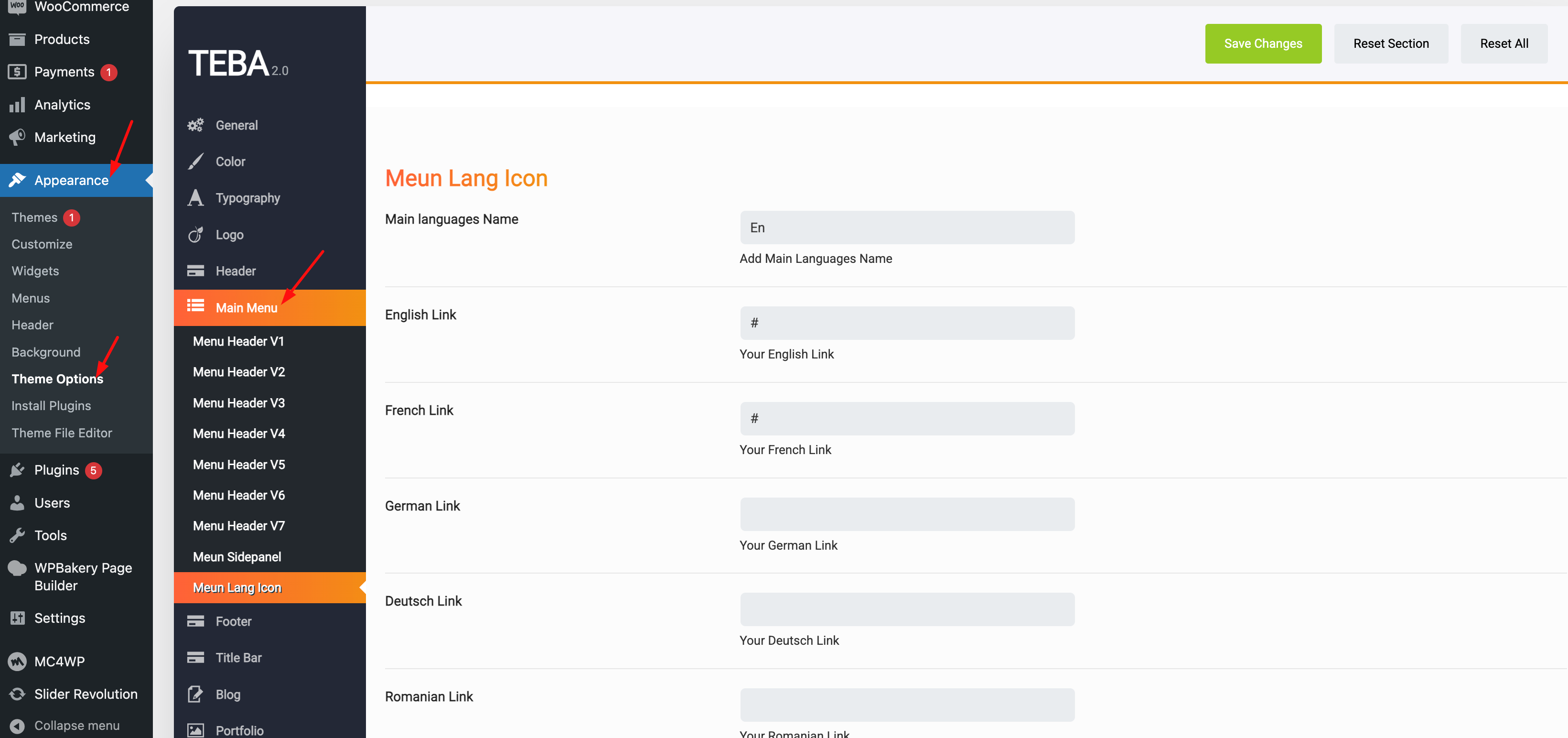Open the Widgets link
The image size is (1568, 738).
click(35, 271)
